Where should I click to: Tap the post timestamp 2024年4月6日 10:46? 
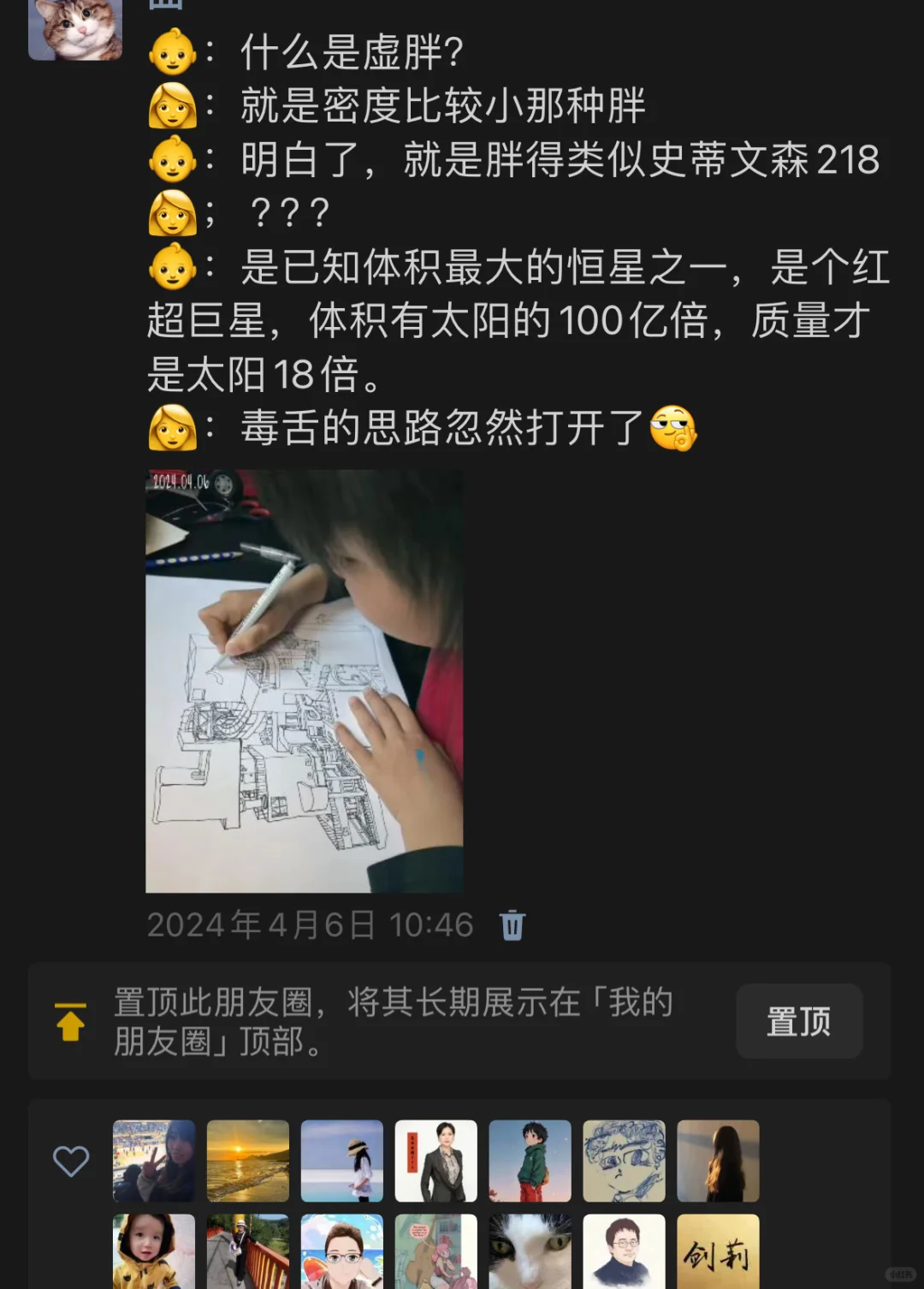click(x=310, y=925)
